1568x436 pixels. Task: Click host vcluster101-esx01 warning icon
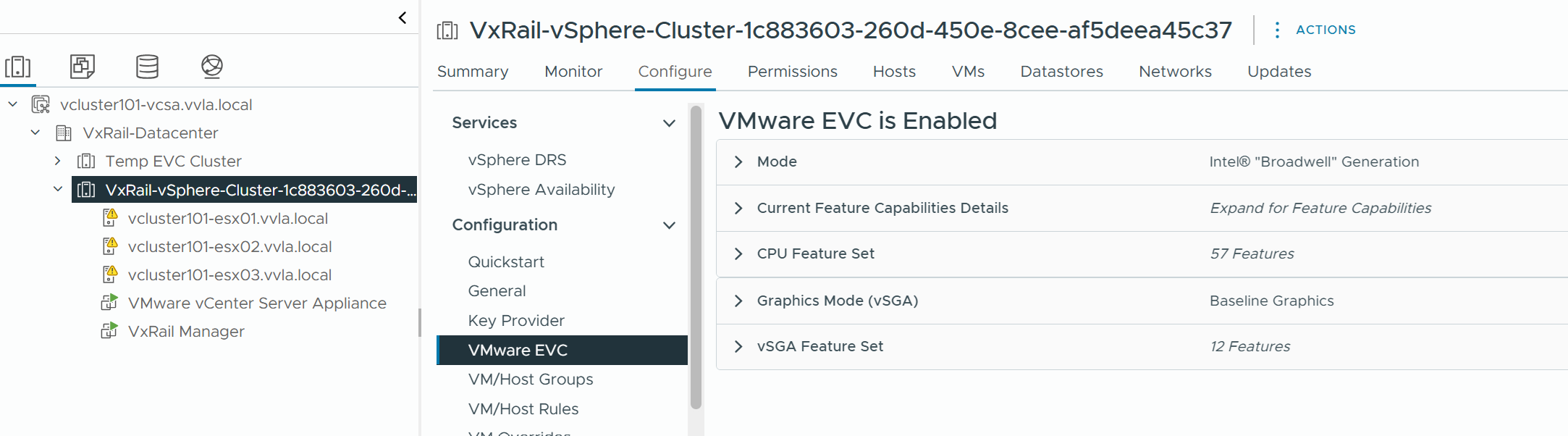[110, 218]
